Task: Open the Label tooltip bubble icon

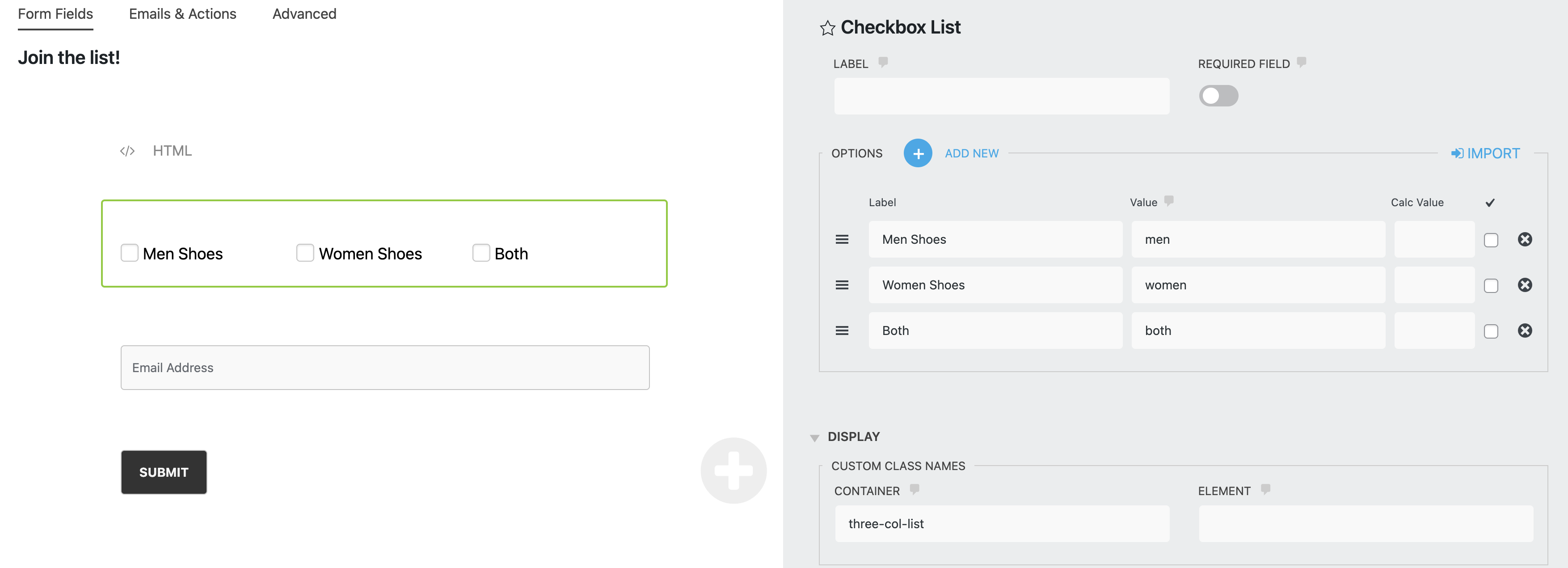Action: 883,61
